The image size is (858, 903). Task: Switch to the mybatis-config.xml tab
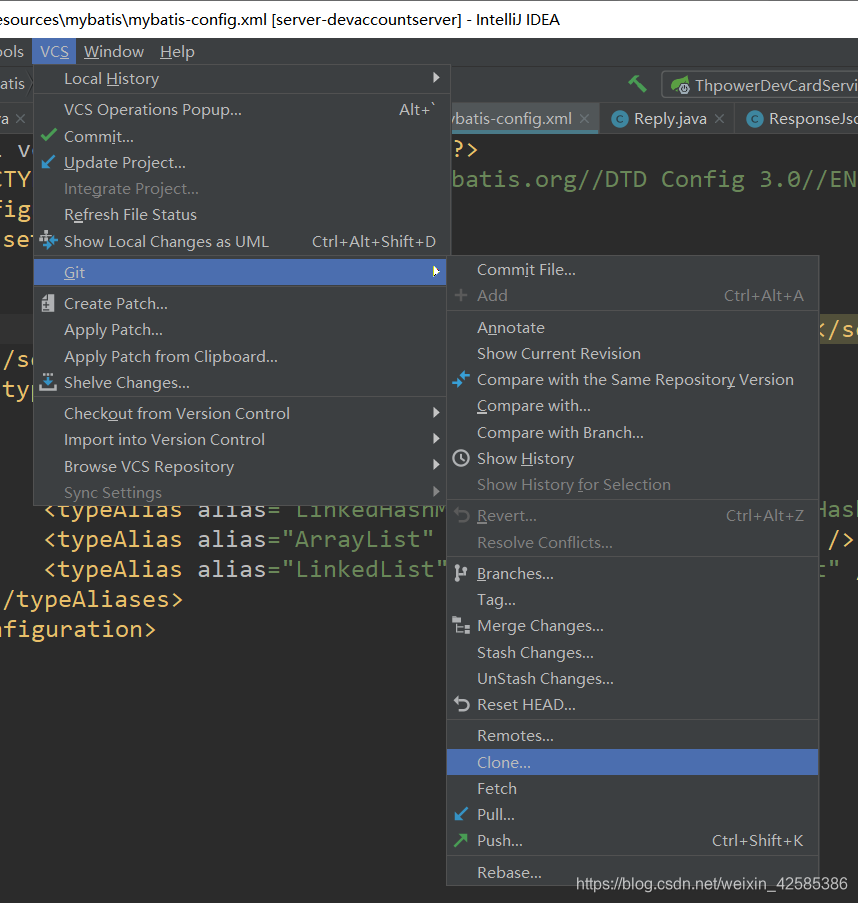[523, 119]
